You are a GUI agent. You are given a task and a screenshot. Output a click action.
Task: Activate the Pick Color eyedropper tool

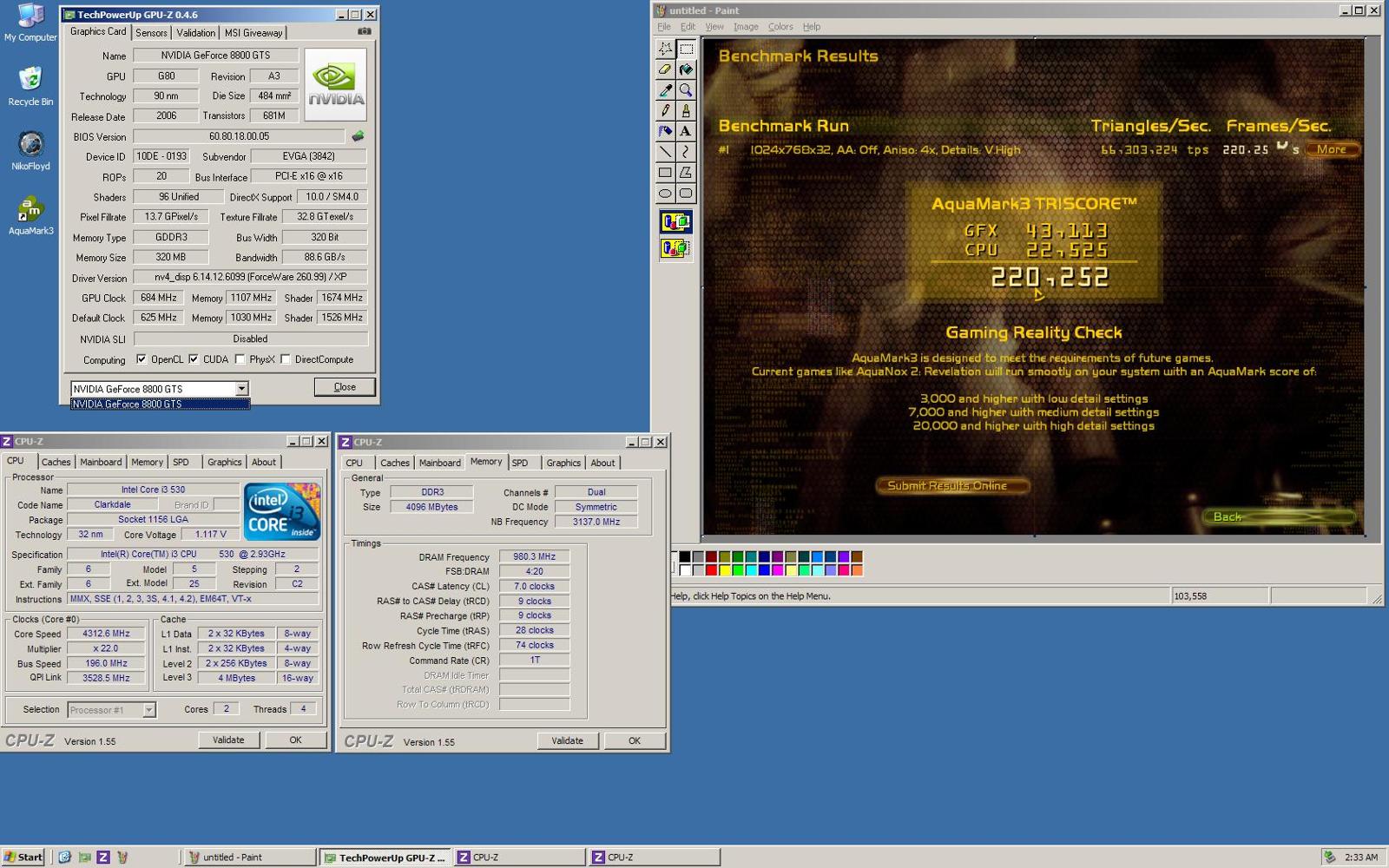click(665, 90)
